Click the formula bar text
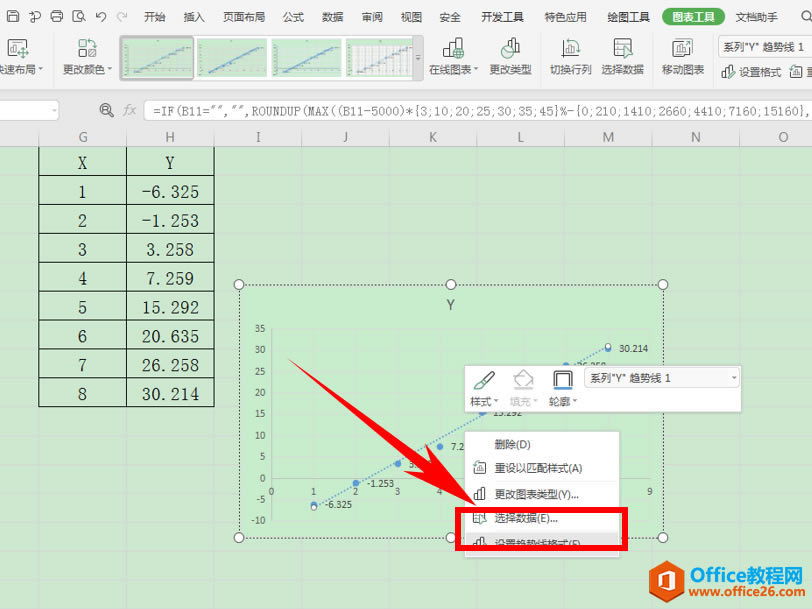The width and height of the screenshot is (812, 609). [479, 110]
